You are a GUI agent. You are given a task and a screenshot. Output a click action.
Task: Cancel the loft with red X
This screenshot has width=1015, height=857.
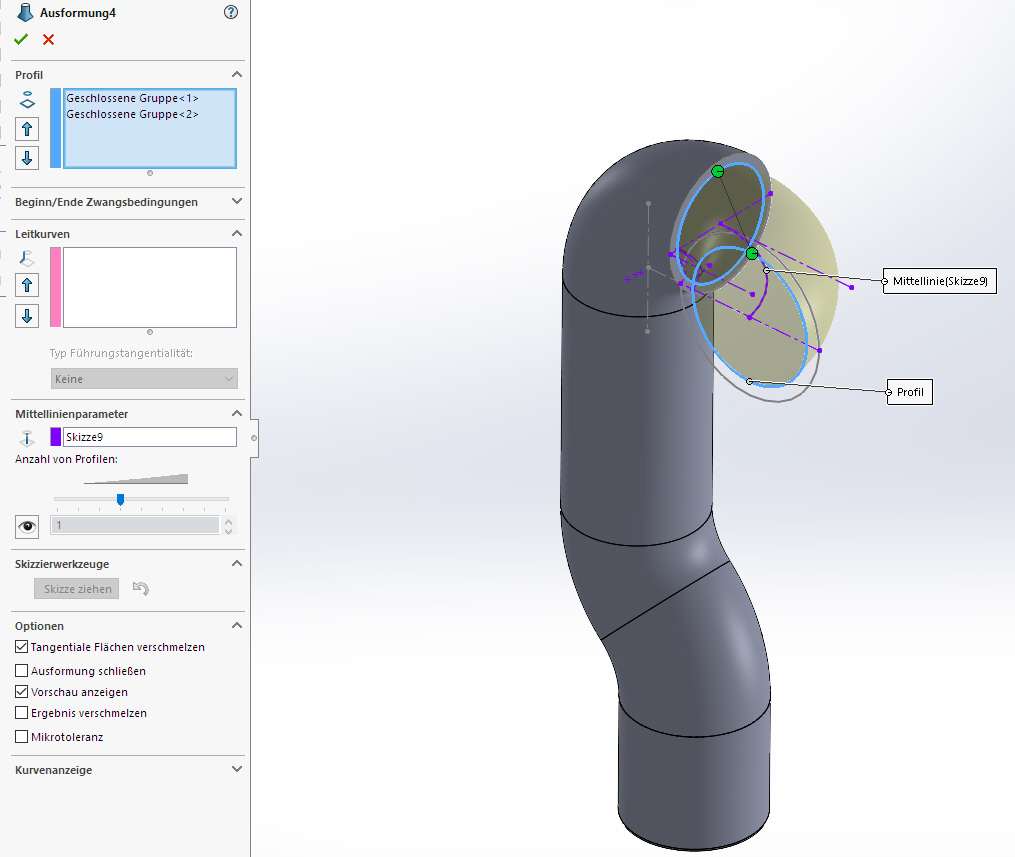coord(48,39)
